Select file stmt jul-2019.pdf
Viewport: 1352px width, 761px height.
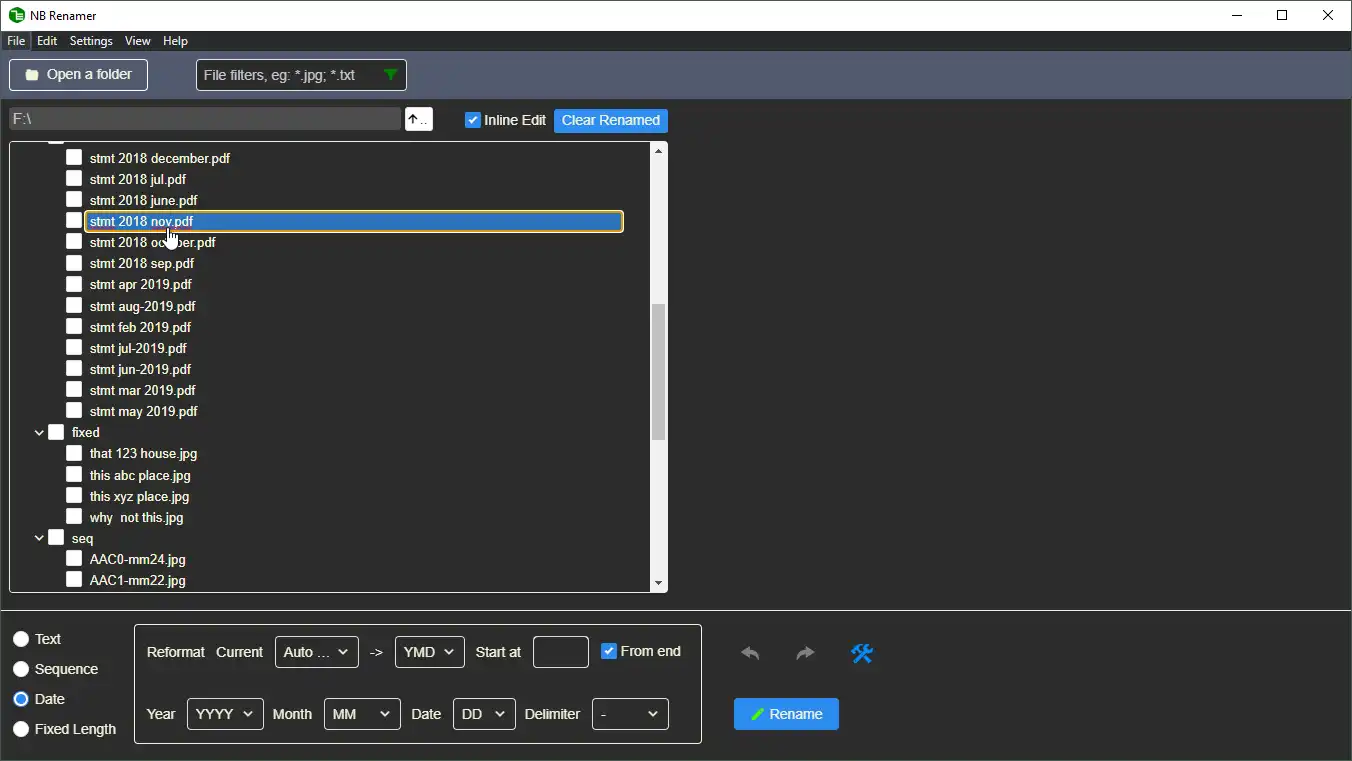(138, 348)
